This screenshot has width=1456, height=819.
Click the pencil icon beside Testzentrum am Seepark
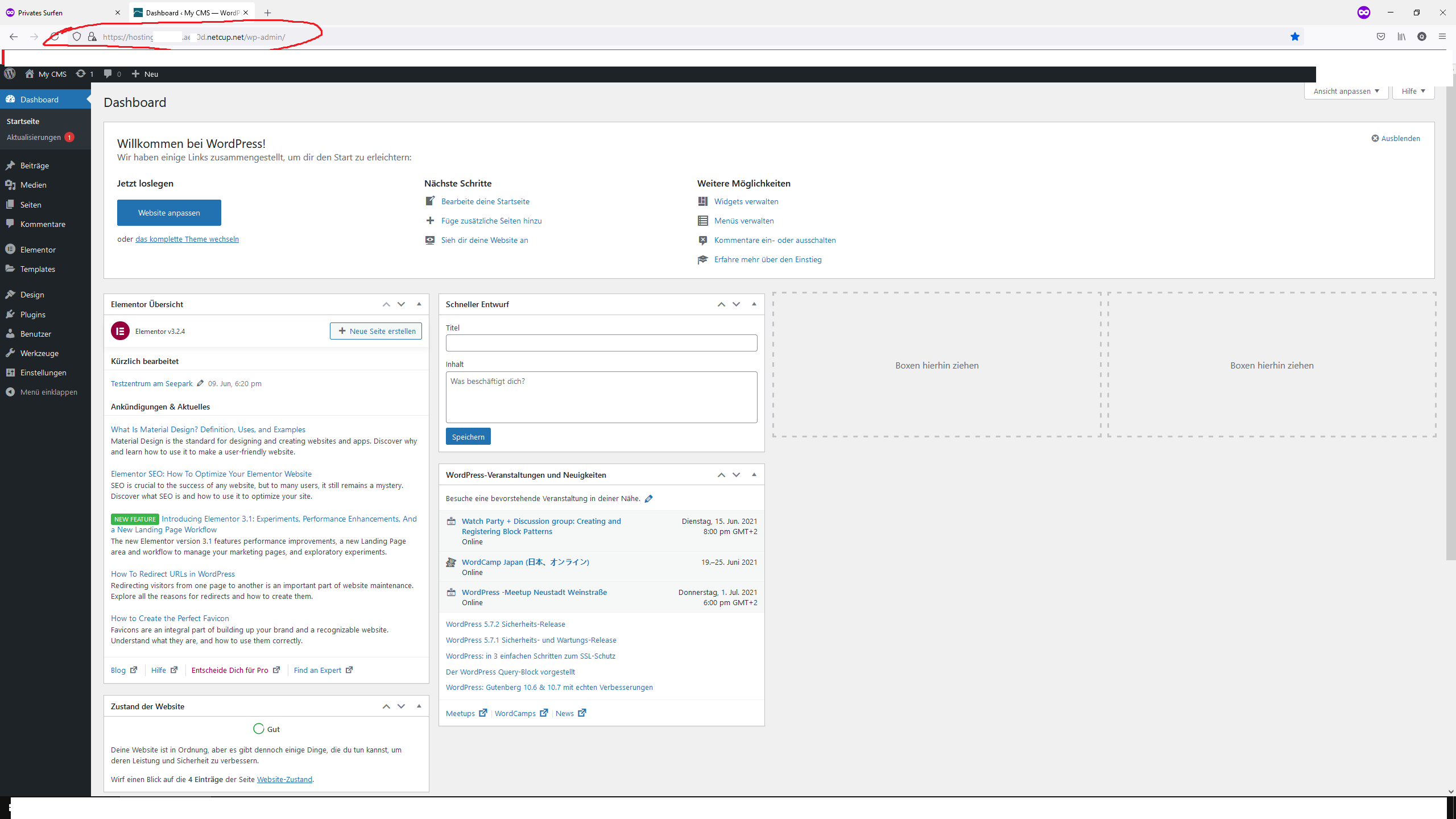(200, 383)
